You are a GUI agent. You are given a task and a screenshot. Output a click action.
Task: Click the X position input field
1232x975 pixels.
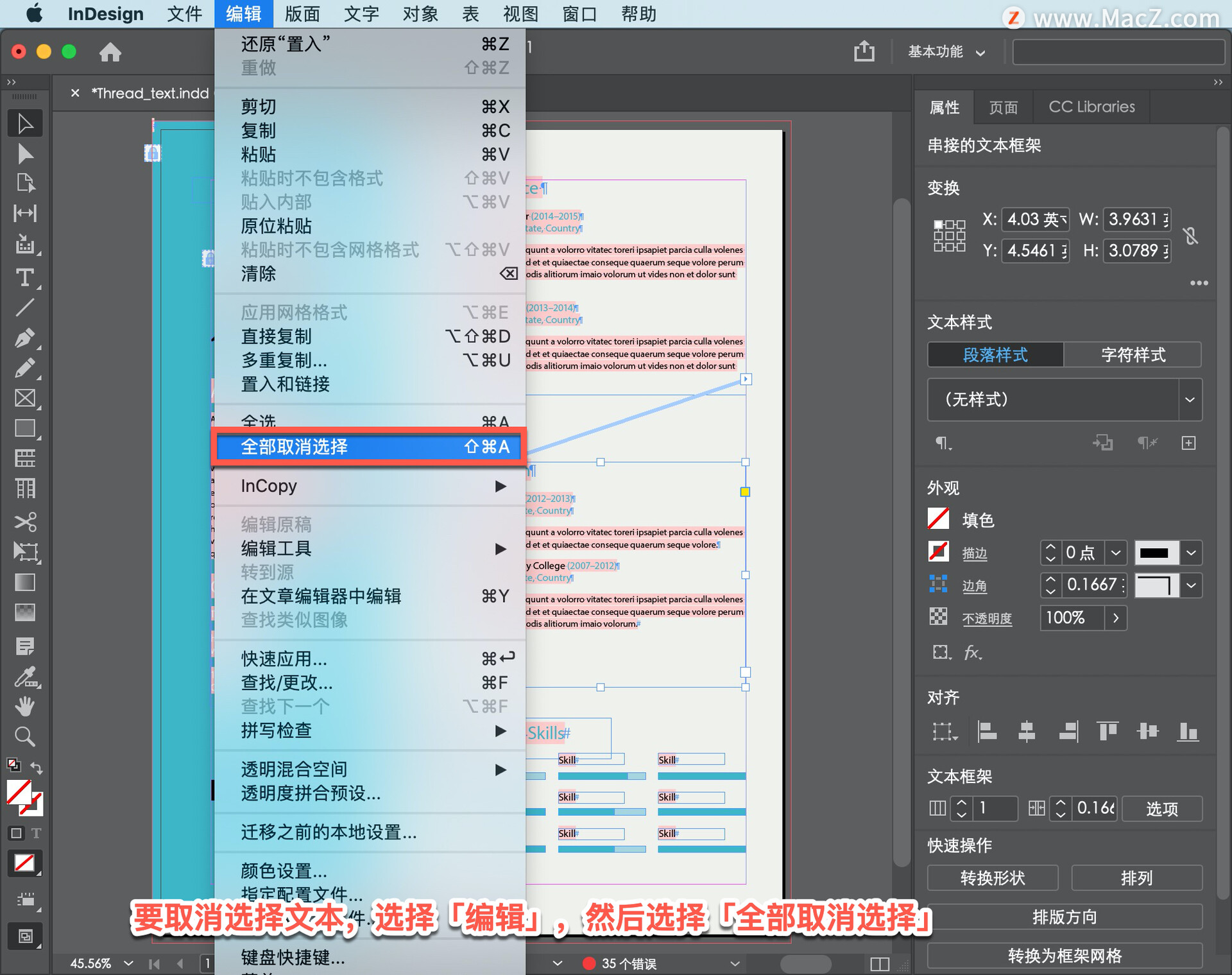pyautogui.click(x=1036, y=220)
